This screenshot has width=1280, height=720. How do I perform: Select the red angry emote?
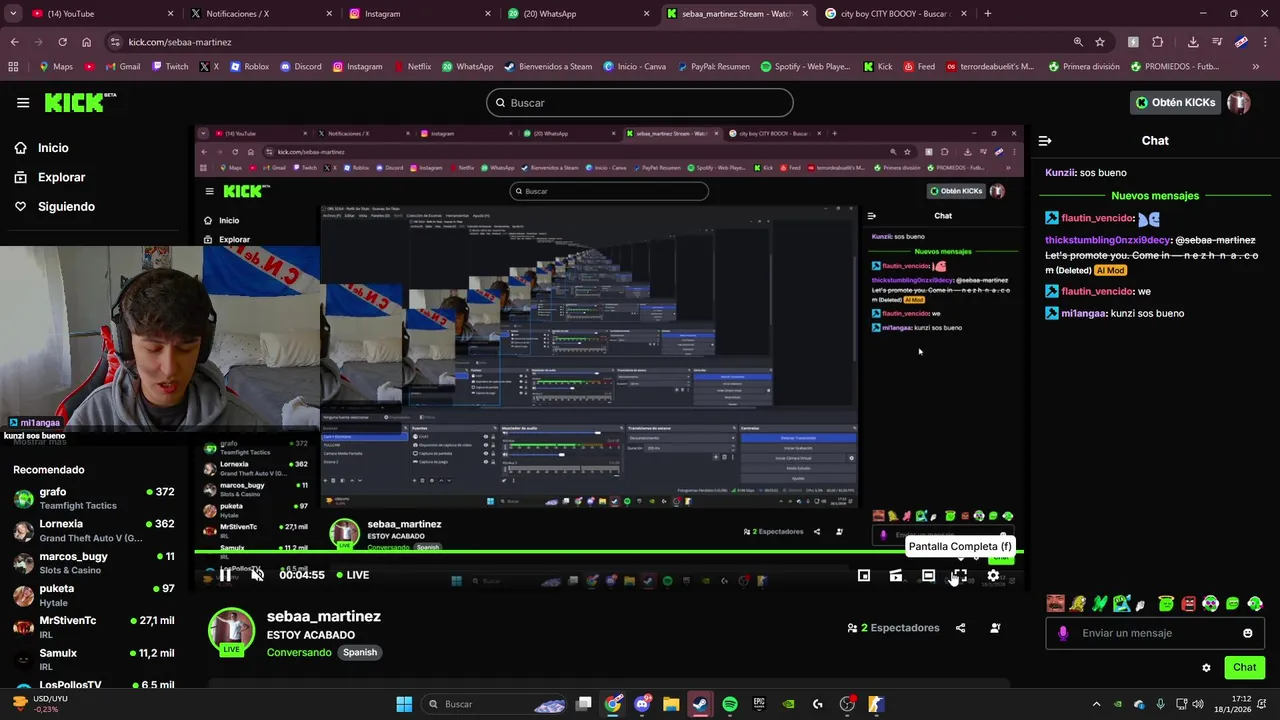pyautogui.click(x=1188, y=603)
